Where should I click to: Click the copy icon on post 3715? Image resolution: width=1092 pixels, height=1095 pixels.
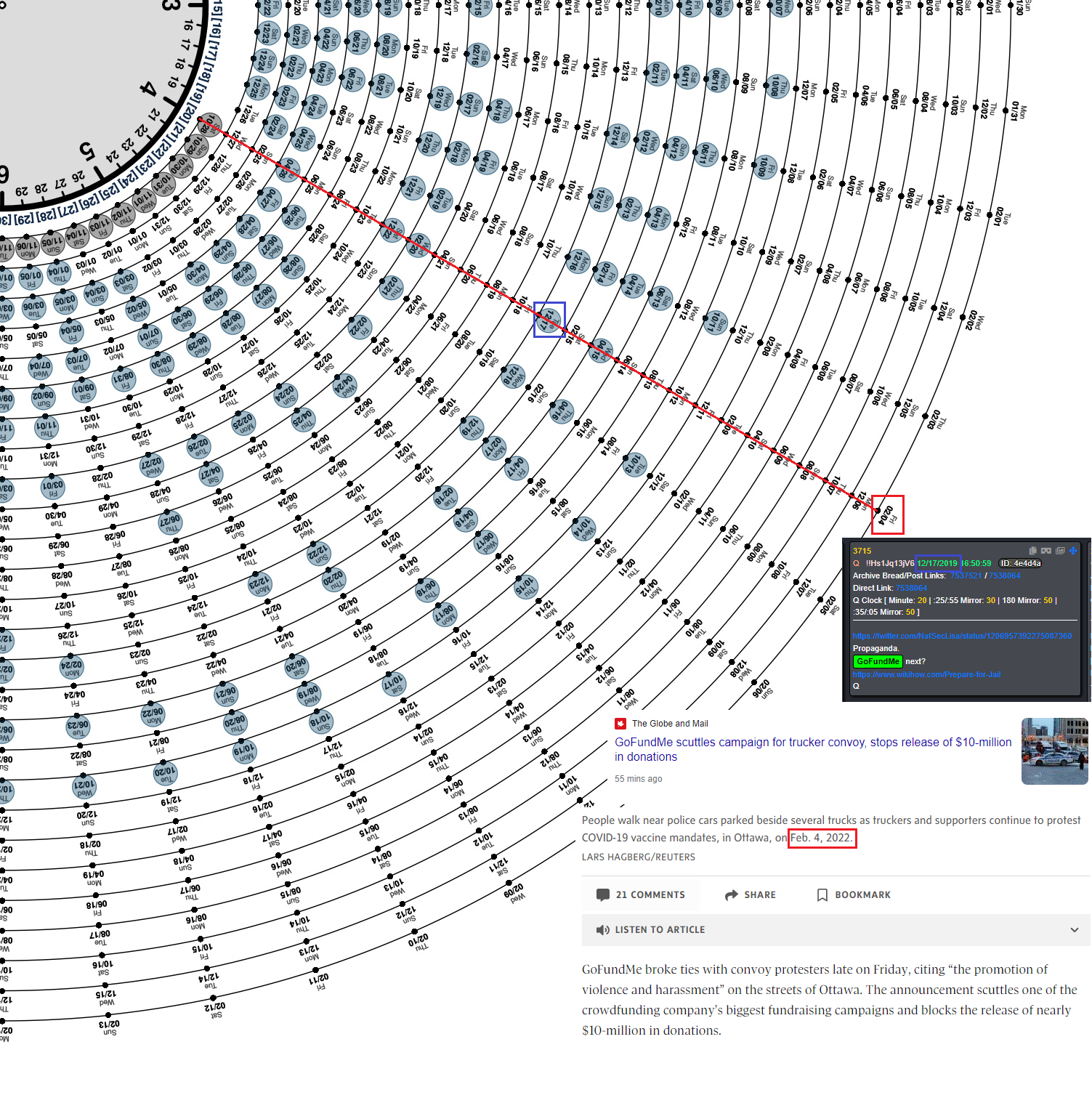coord(1033,551)
